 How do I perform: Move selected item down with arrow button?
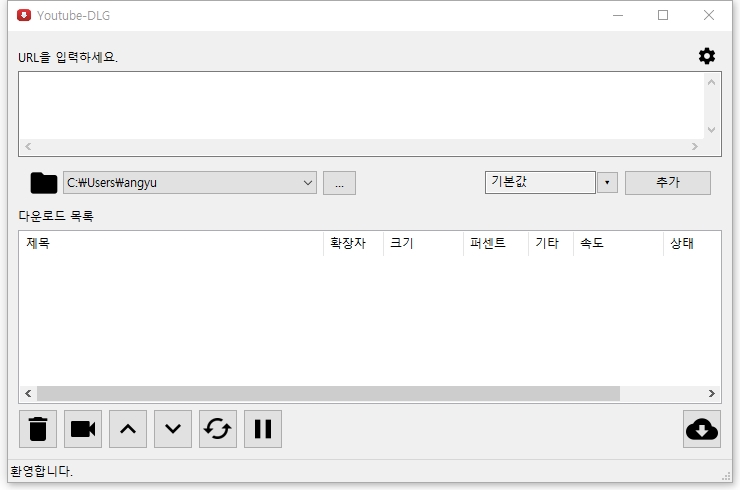coord(173,429)
